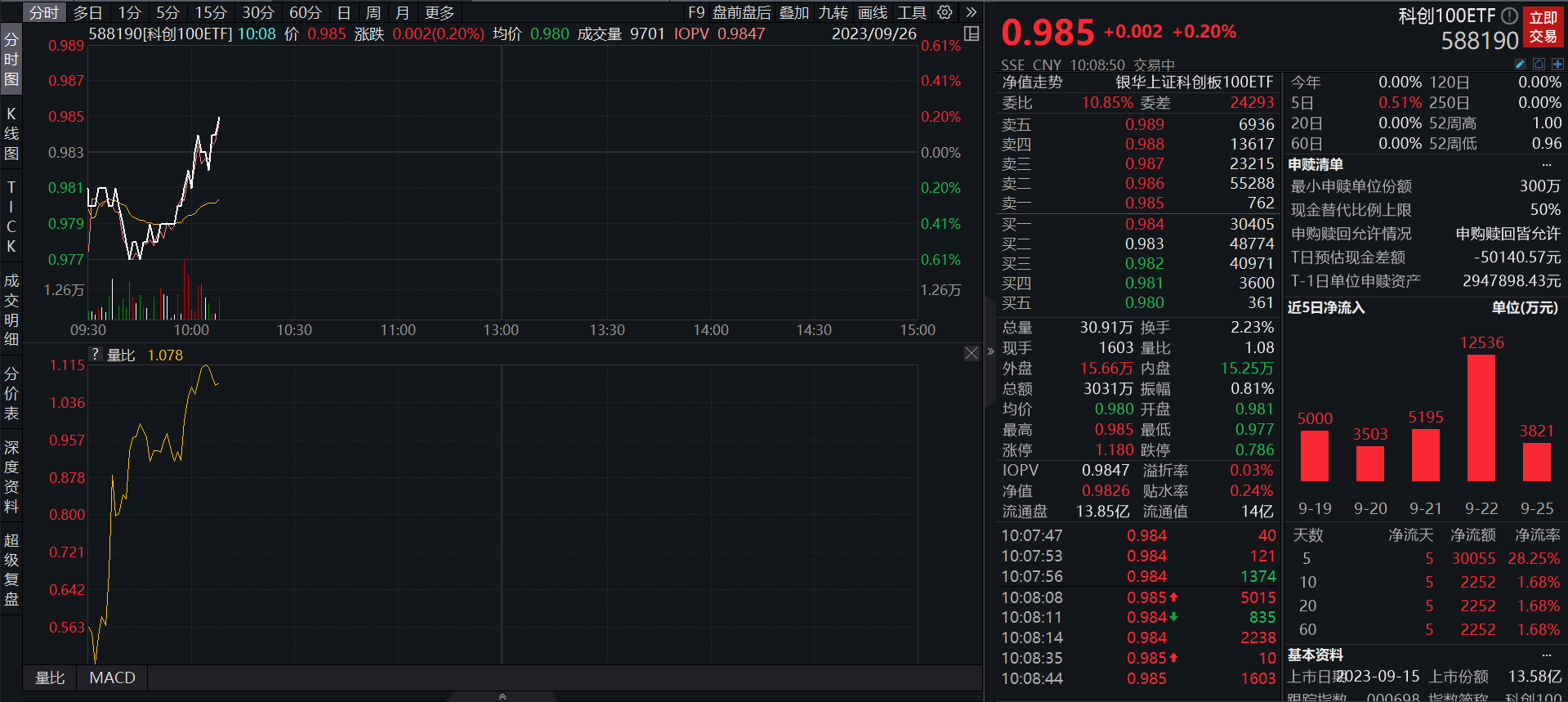
Task: Close the 量比 indicator sub-panel
Action: [x=972, y=353]
